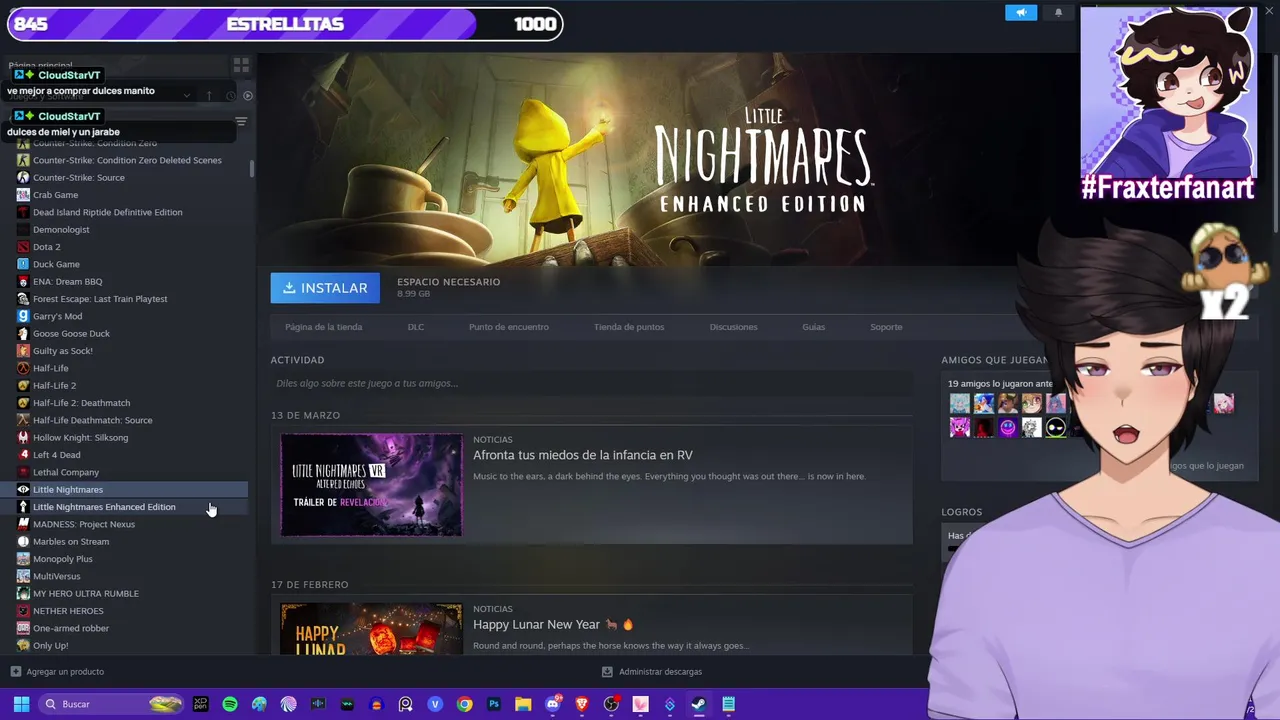Select ENA: Dream BBQ

(x=67, y=282)
